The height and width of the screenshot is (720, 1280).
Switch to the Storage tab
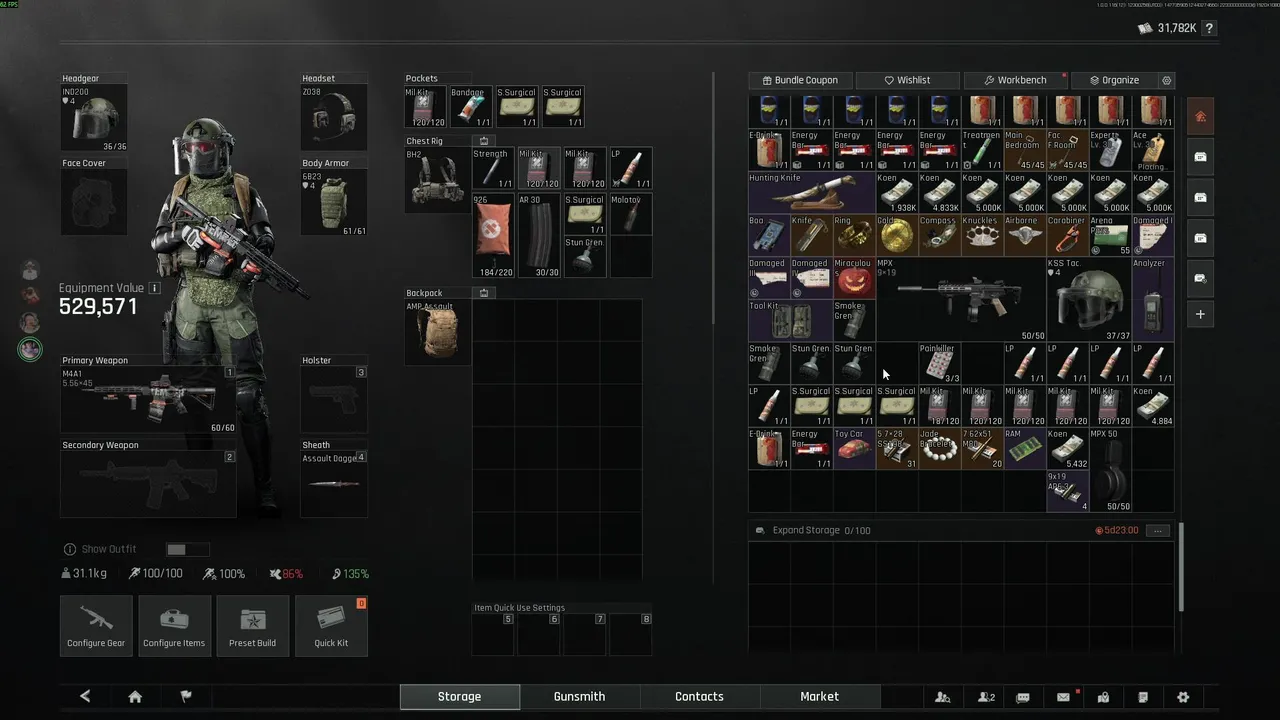coord(459,696)
